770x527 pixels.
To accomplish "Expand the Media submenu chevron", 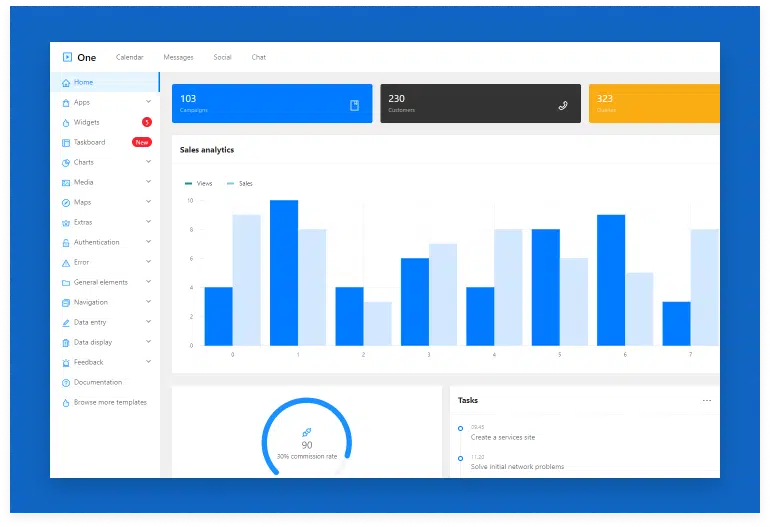I will click(148, 182).
